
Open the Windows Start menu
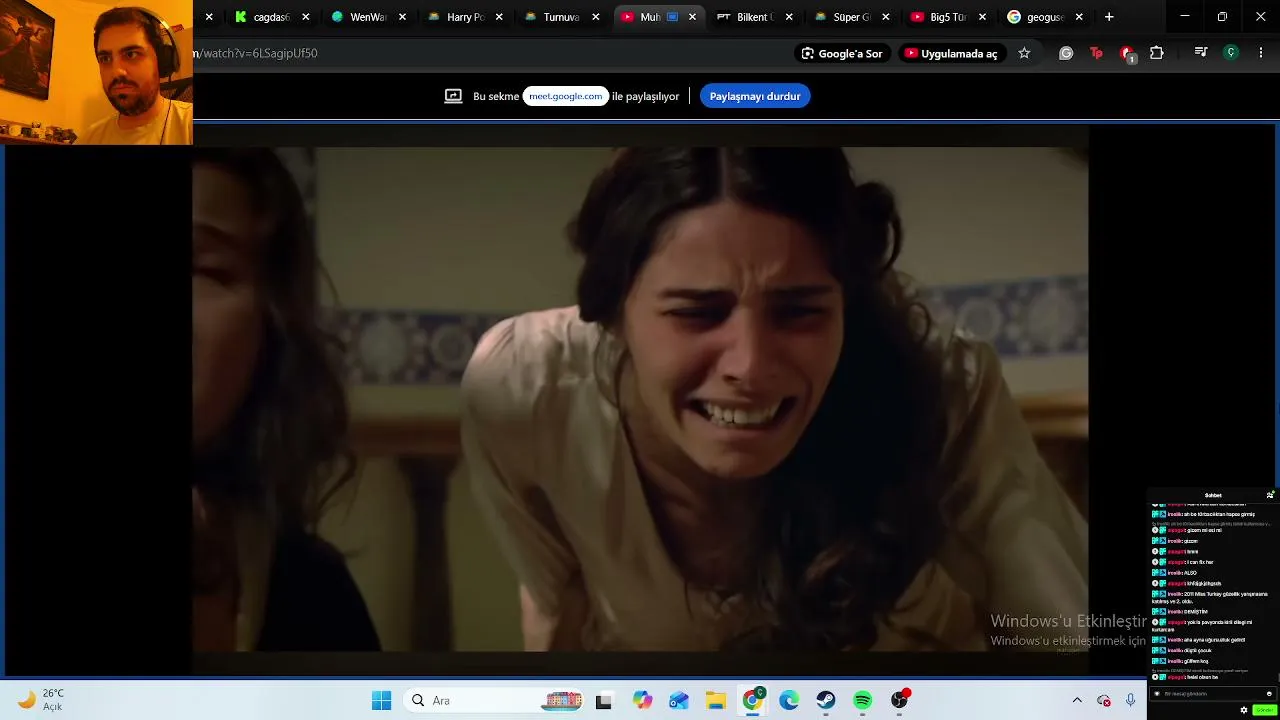click(x=381, y=701)
